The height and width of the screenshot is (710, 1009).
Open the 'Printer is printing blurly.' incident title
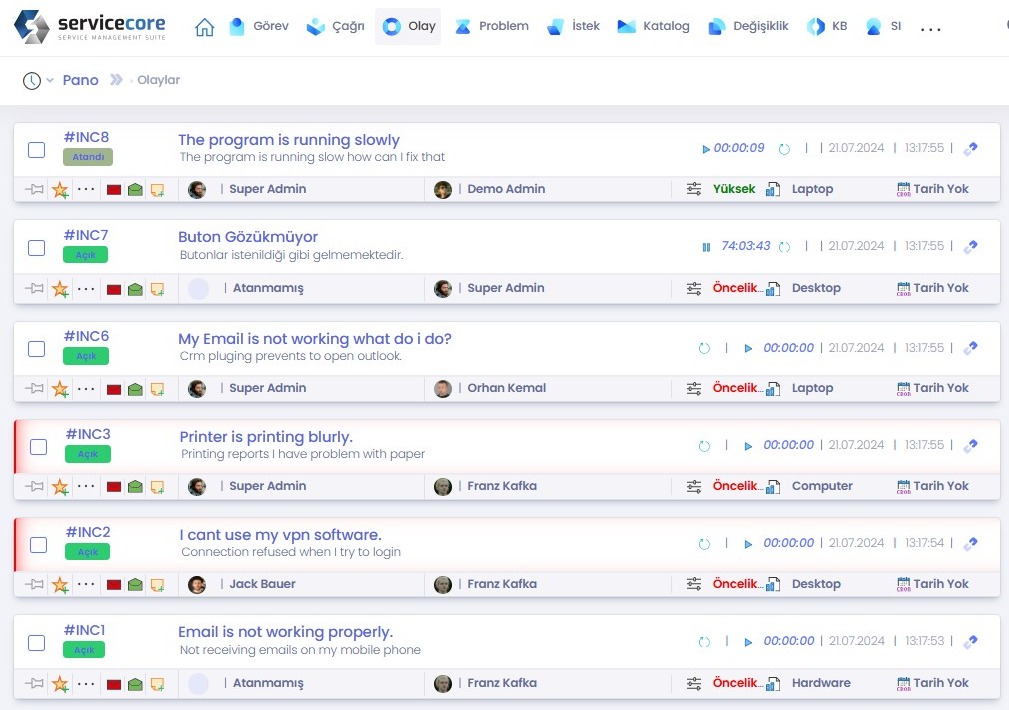click(x=266, y=437)
